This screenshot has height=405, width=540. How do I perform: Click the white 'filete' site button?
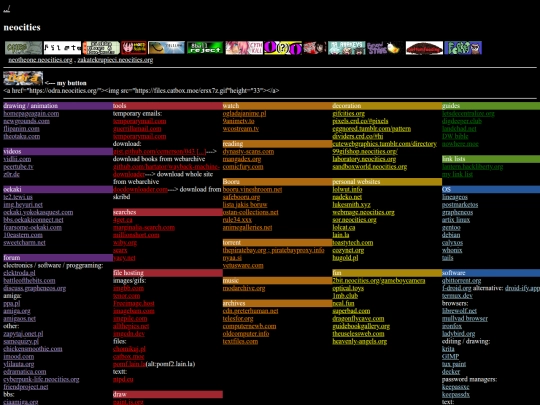pyautogui.click(x=62, y=48)
